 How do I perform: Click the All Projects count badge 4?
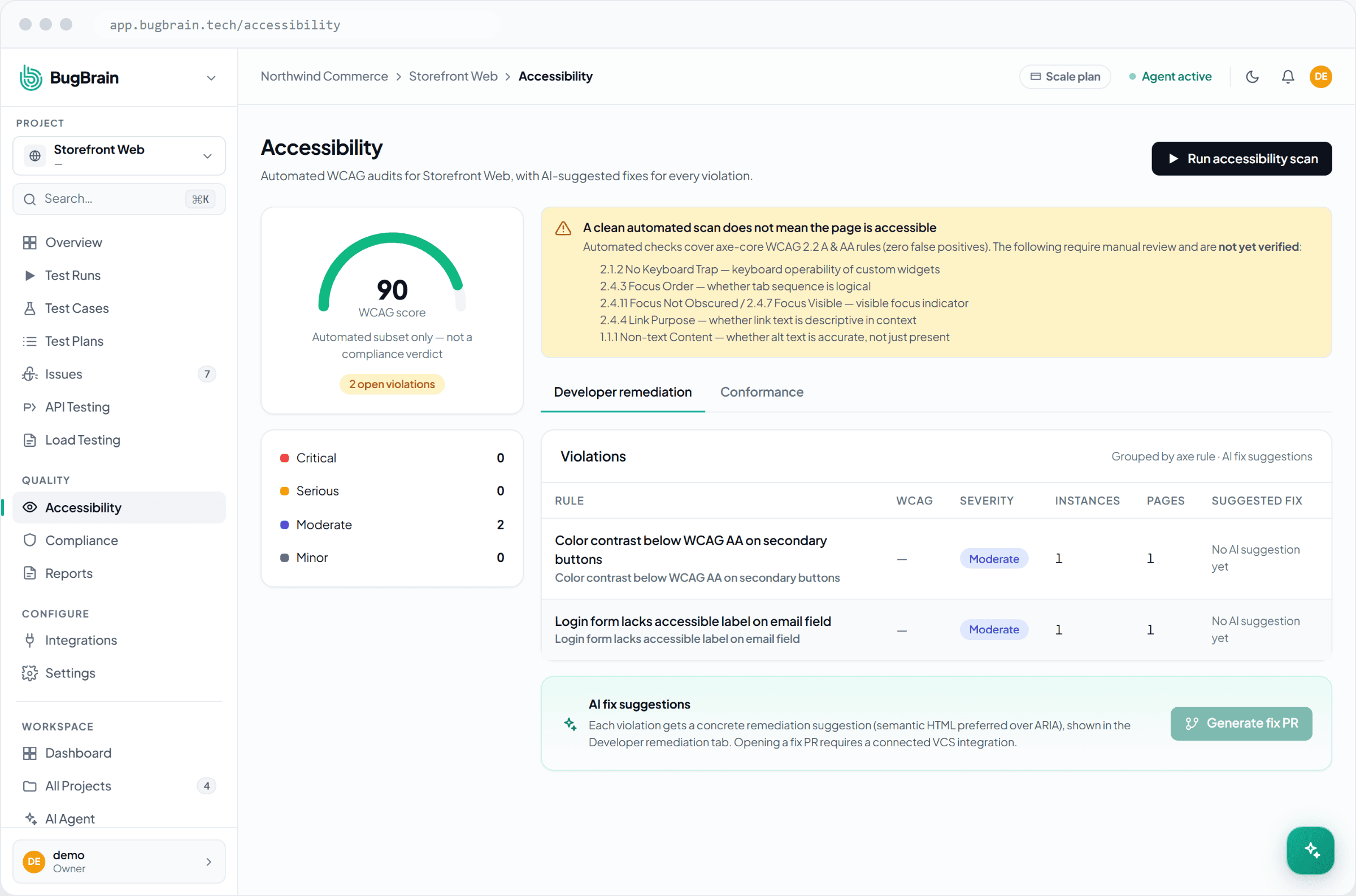207,786
